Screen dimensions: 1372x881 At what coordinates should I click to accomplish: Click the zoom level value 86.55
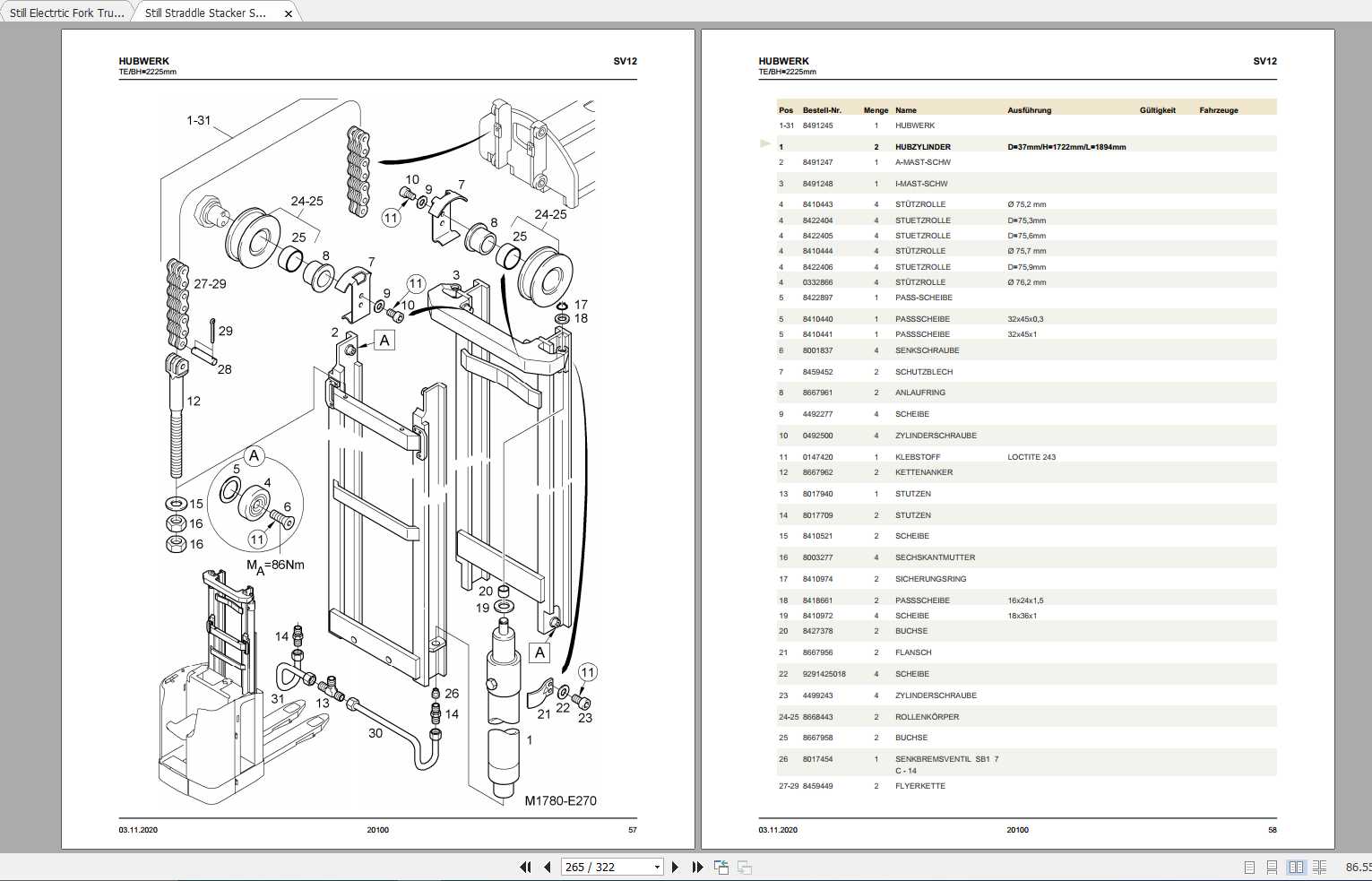(x=1358, y=867)
